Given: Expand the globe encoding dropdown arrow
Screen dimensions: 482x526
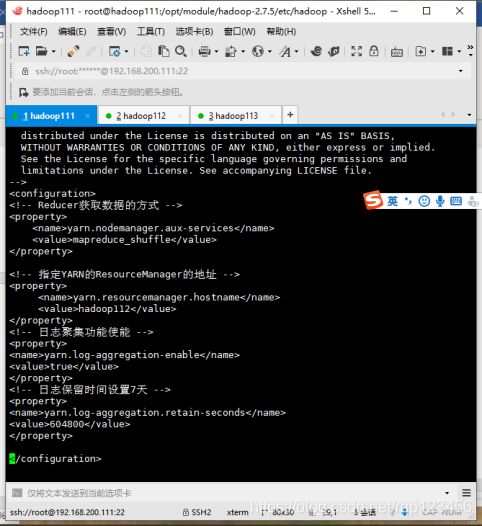Looking at the screenshot, I should tap(270, 52).
